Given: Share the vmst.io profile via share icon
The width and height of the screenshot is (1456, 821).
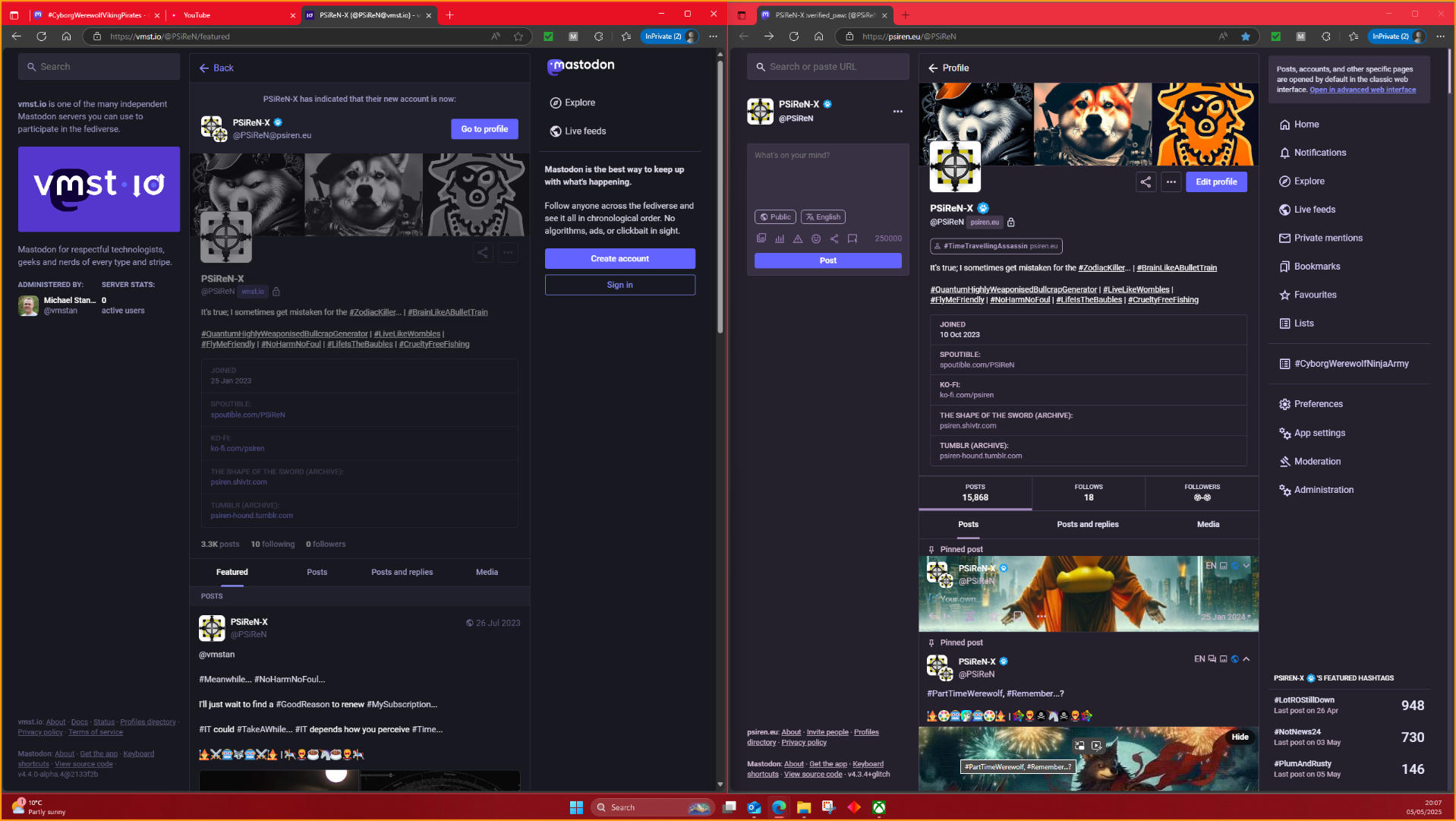Looking at the screenshot, I should 483,253.
